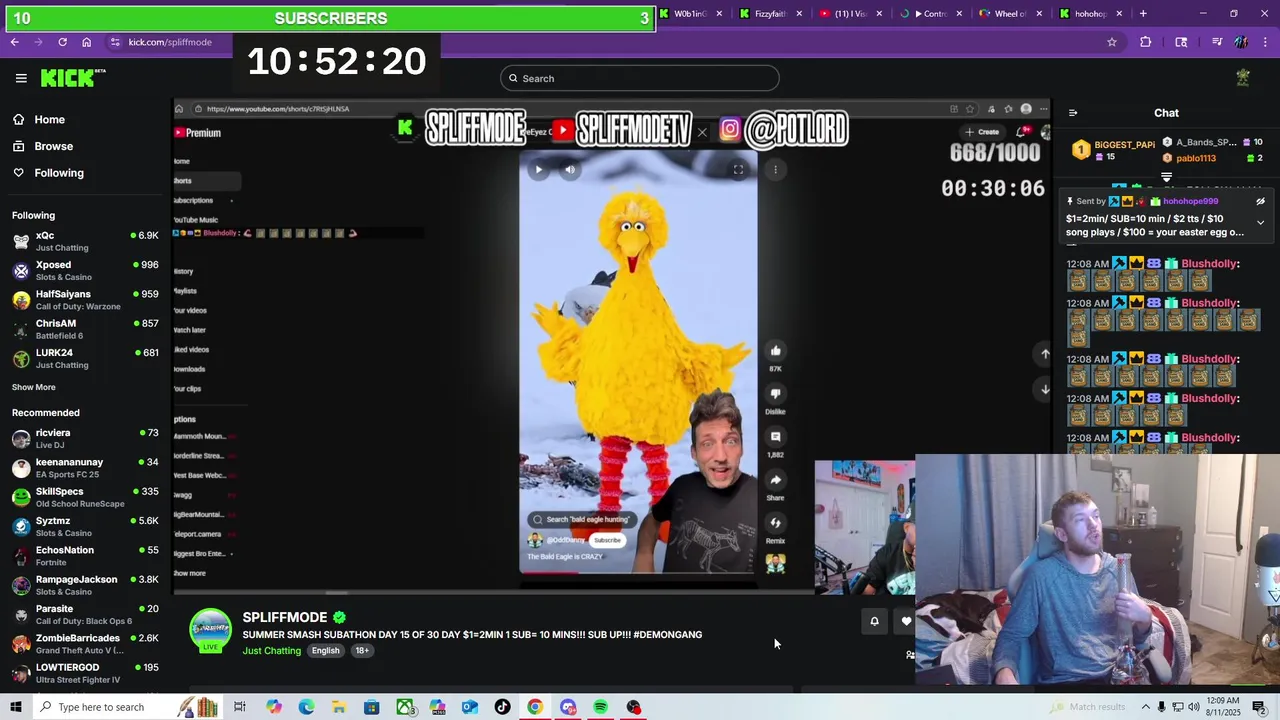Viewport: 1280px width, 720px height.
Task: Switch to hohohop tab
Action: tap(1091, 14)
